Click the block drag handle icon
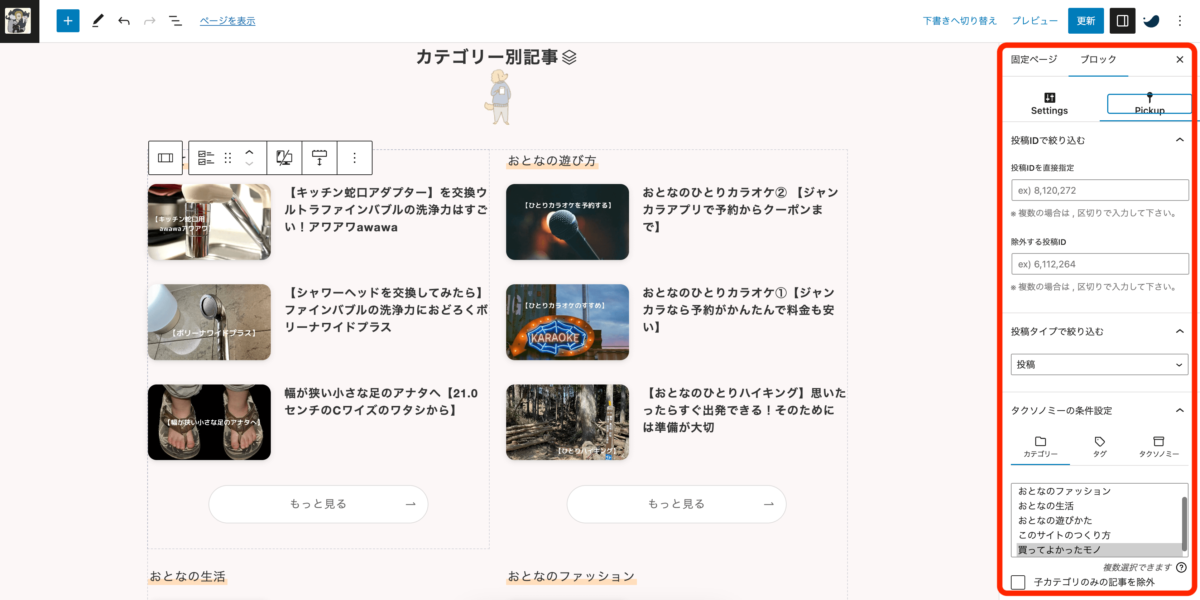 pos(228,158)
